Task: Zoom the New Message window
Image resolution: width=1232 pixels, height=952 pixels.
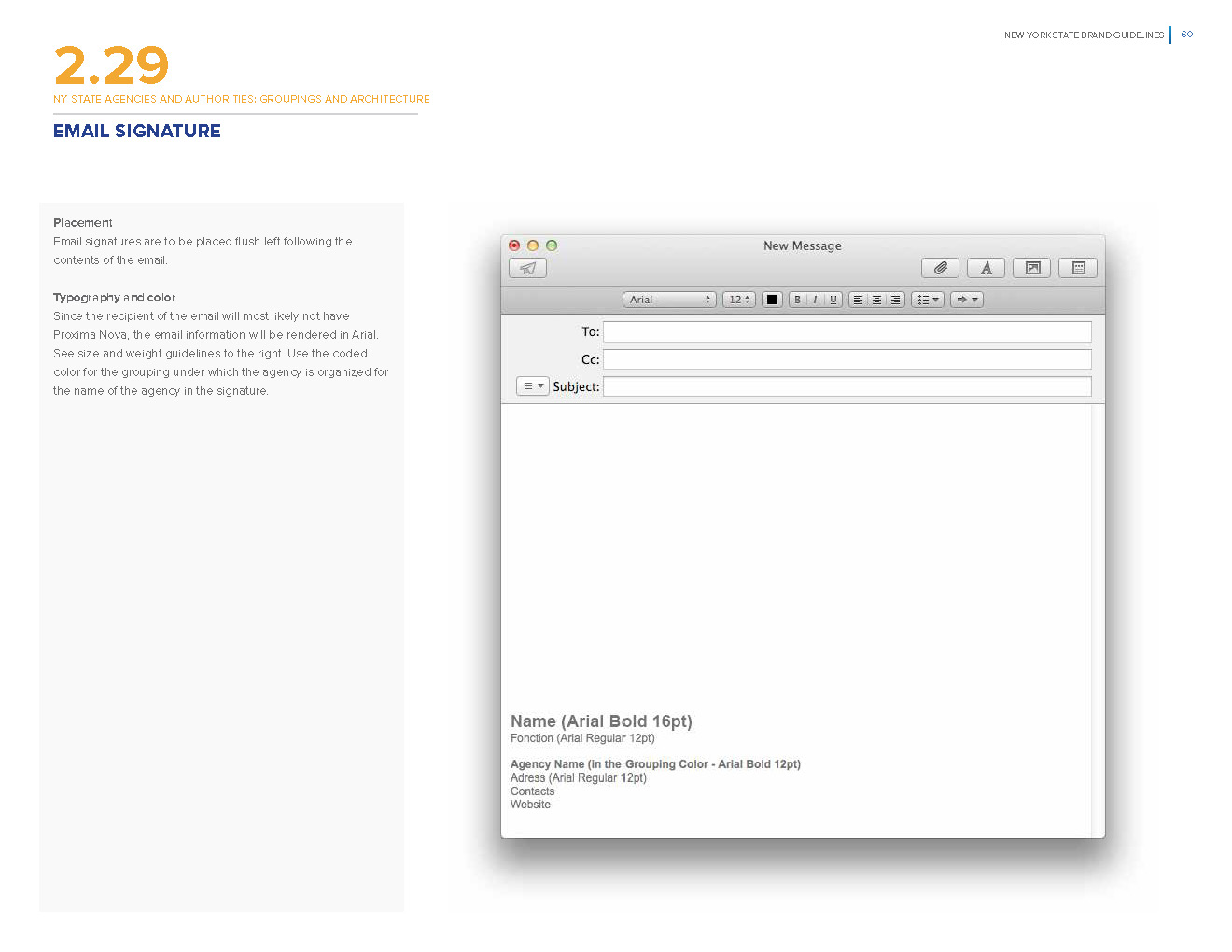Action: [552, 245]
